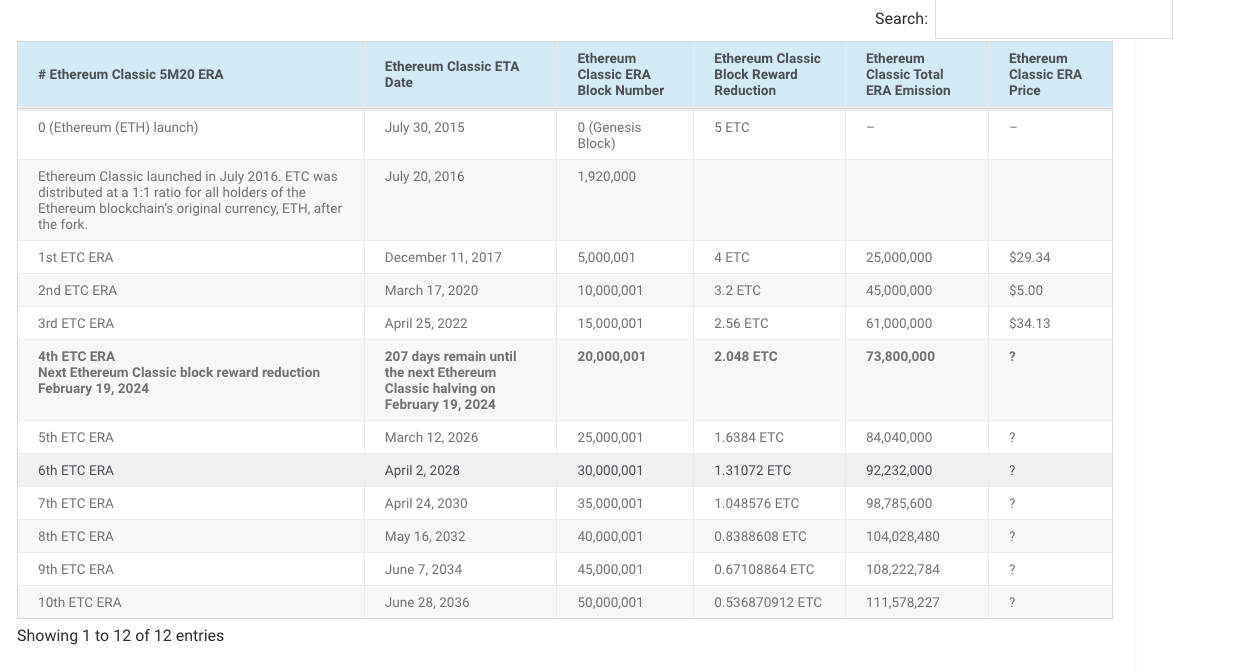Select the '84,040,000' emission cell
The width and height of the screenshot is (1254, 670).
coord(917,437)
